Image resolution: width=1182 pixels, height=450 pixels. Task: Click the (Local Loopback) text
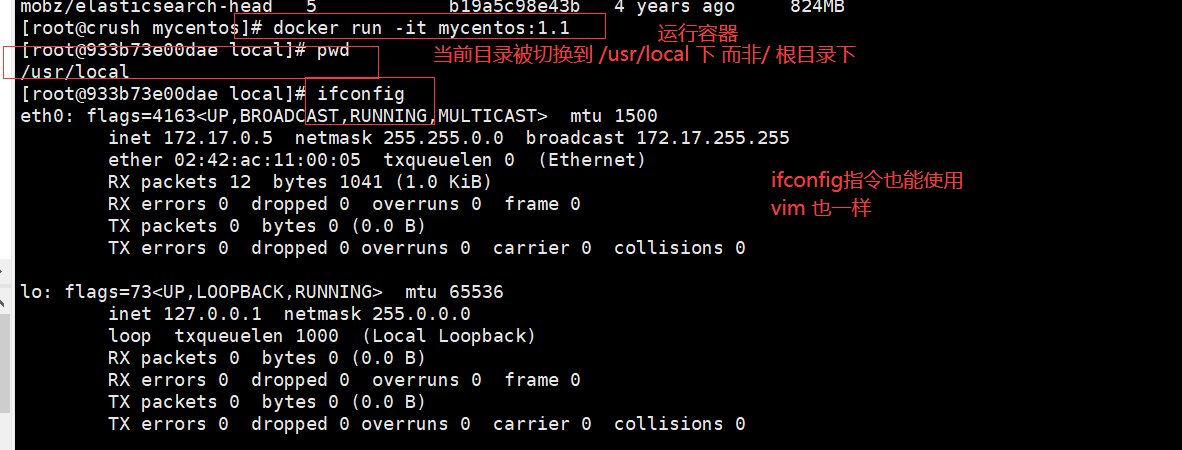click(448, 336)
